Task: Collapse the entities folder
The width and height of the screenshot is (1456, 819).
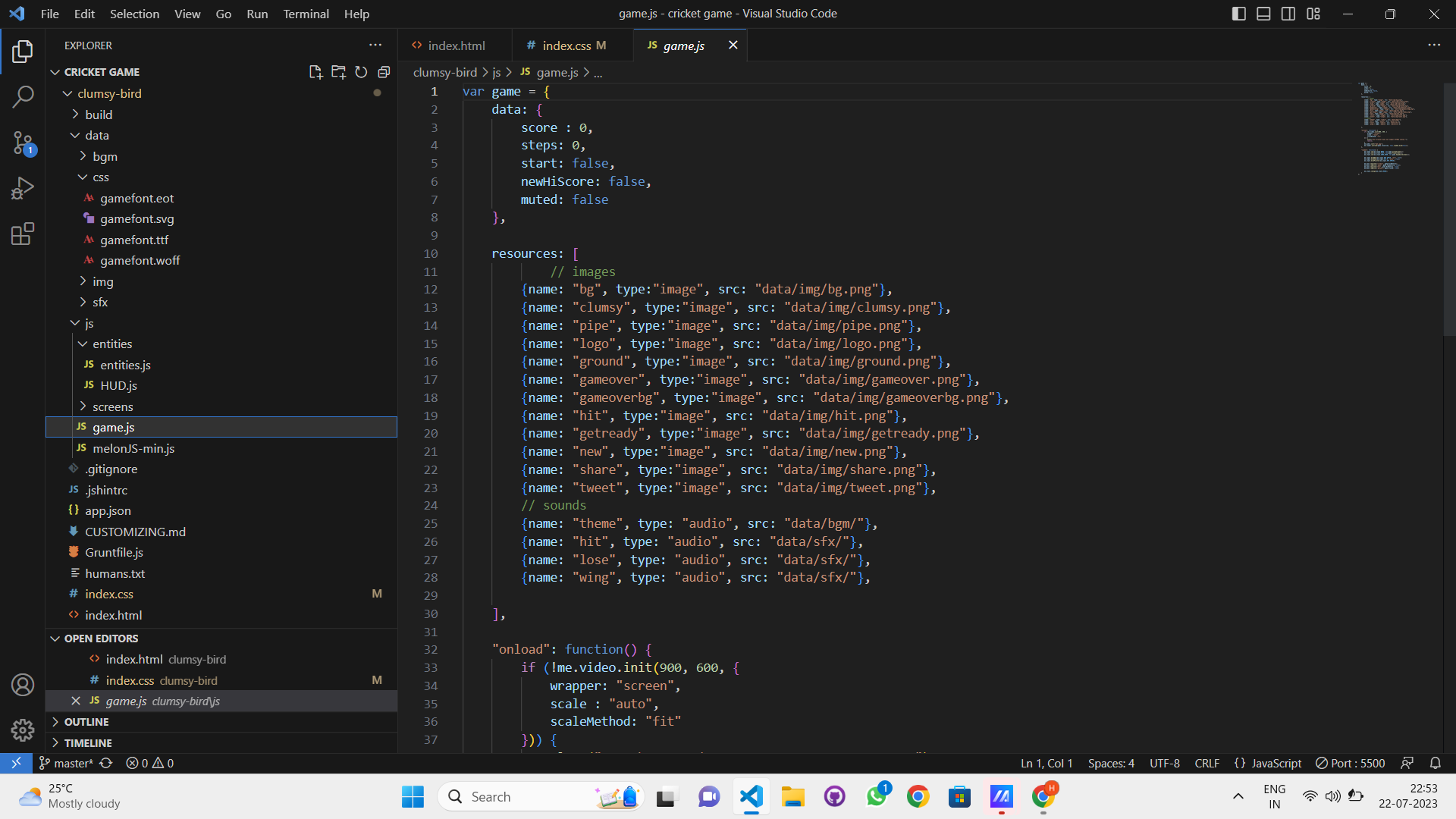Action: point(112,344)
